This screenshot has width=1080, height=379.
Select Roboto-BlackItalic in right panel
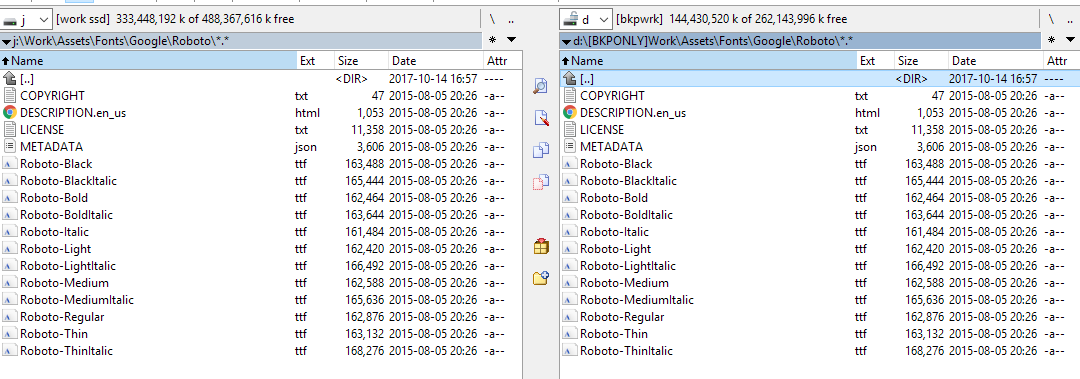pos(628,181)
